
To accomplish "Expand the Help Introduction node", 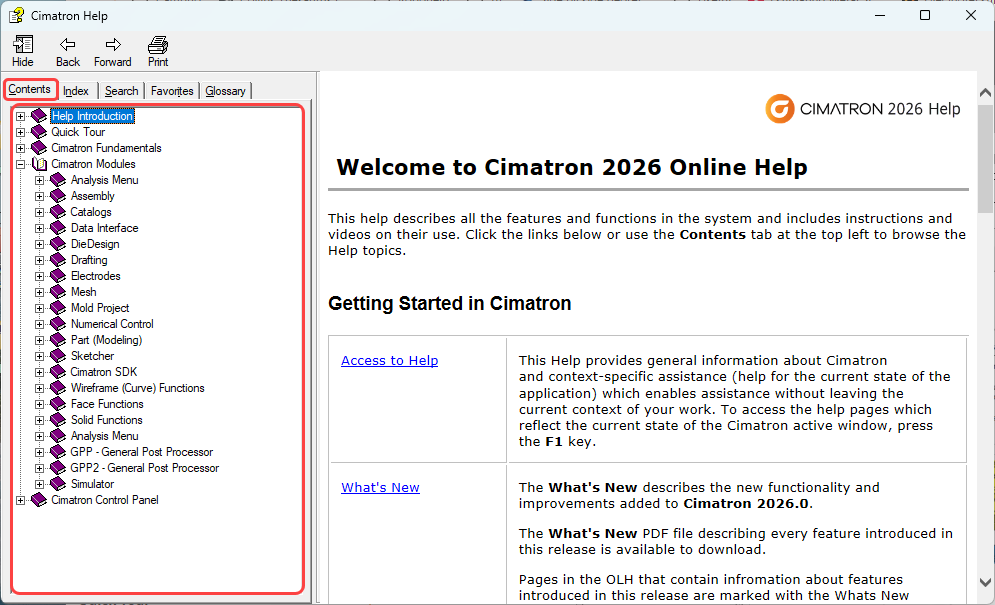I will 20,116.
